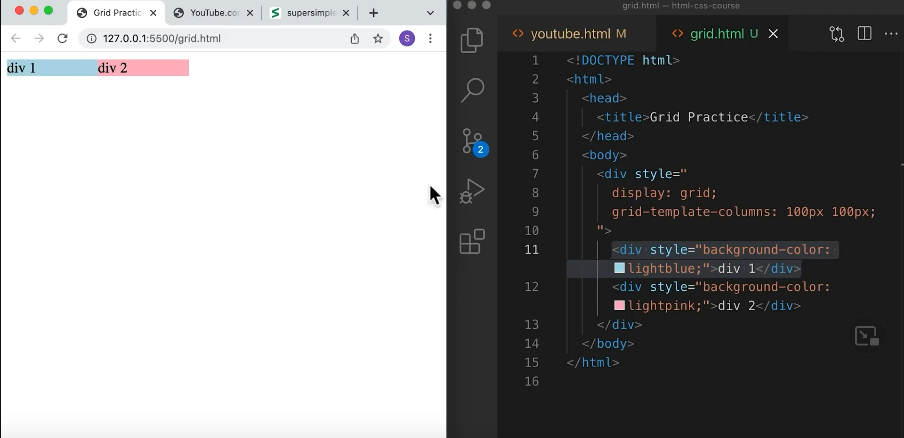Bookmark this page with the star icon
This screenshot has width=904, height=438.
pyautogui.click(x=378, y=38)
